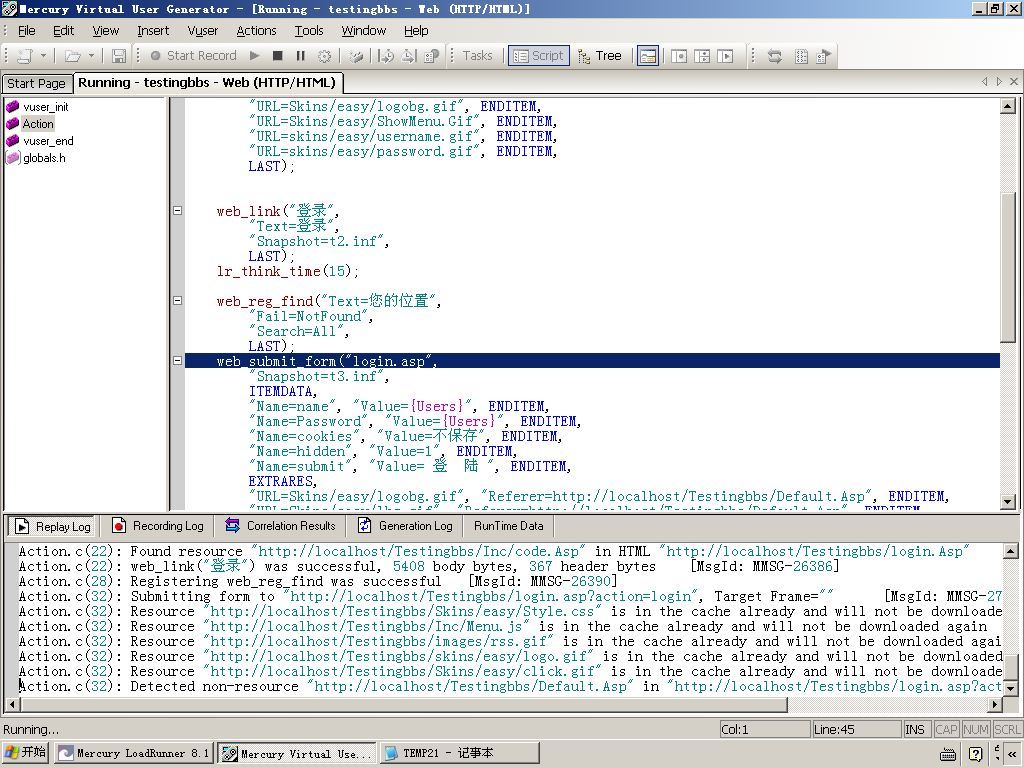Switch to the Start Page tab

coord(36,84)
